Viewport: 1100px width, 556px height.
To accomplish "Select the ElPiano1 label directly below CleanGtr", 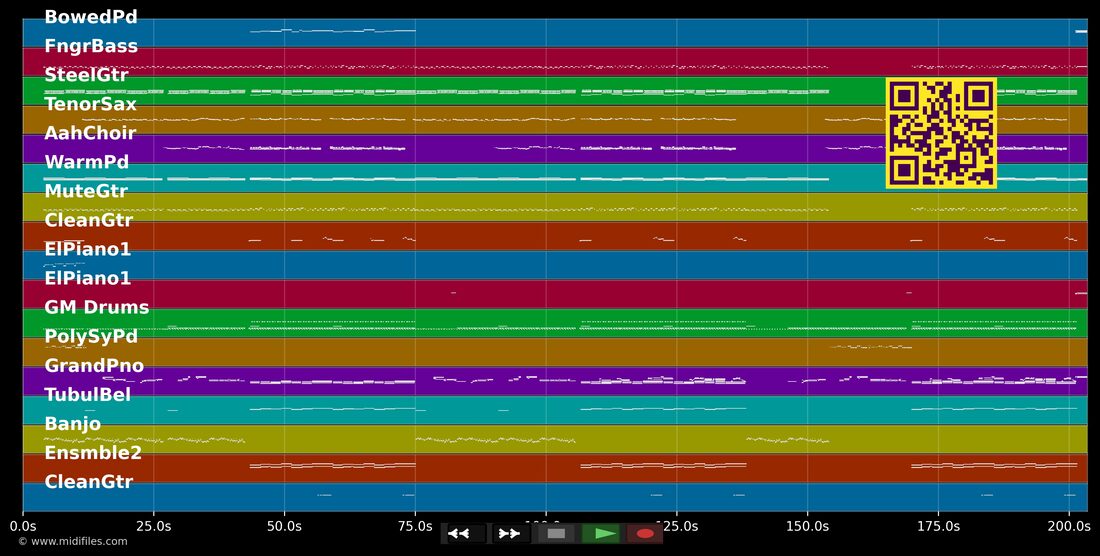I will tap(88, 249).
